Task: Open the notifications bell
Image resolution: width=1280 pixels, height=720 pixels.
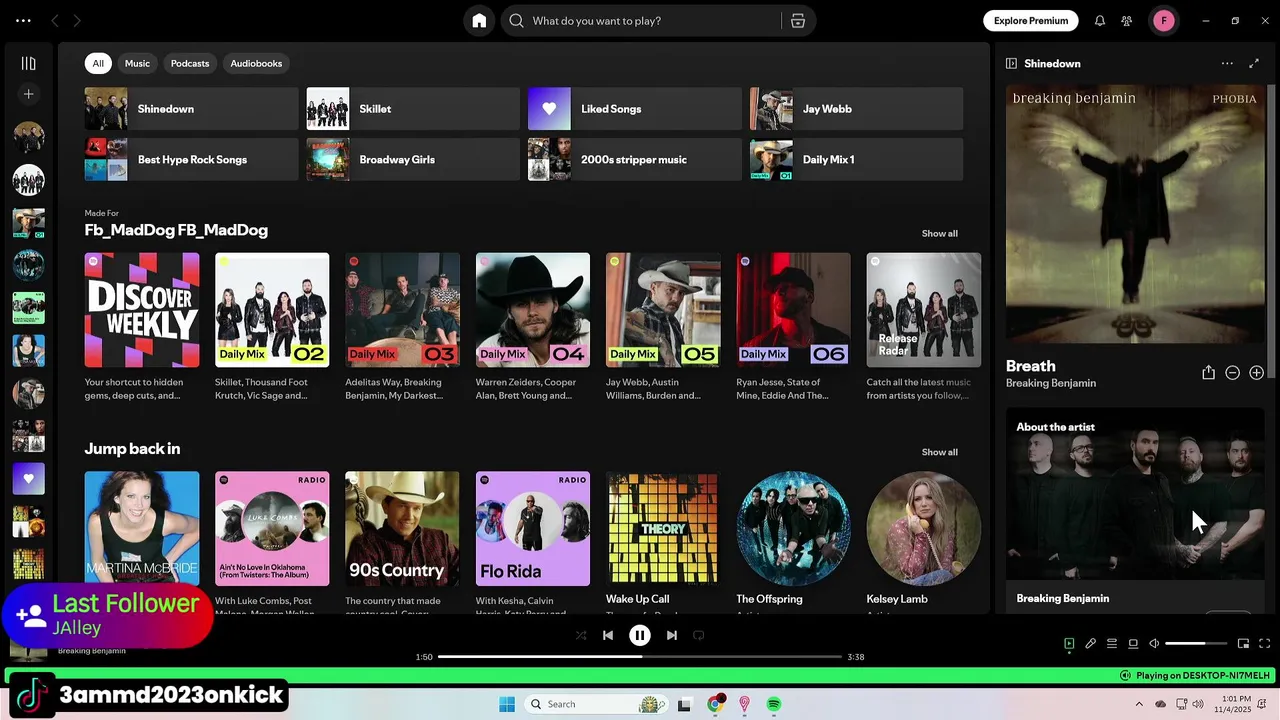Action: pyautogui.click(x=1100, y=21)
